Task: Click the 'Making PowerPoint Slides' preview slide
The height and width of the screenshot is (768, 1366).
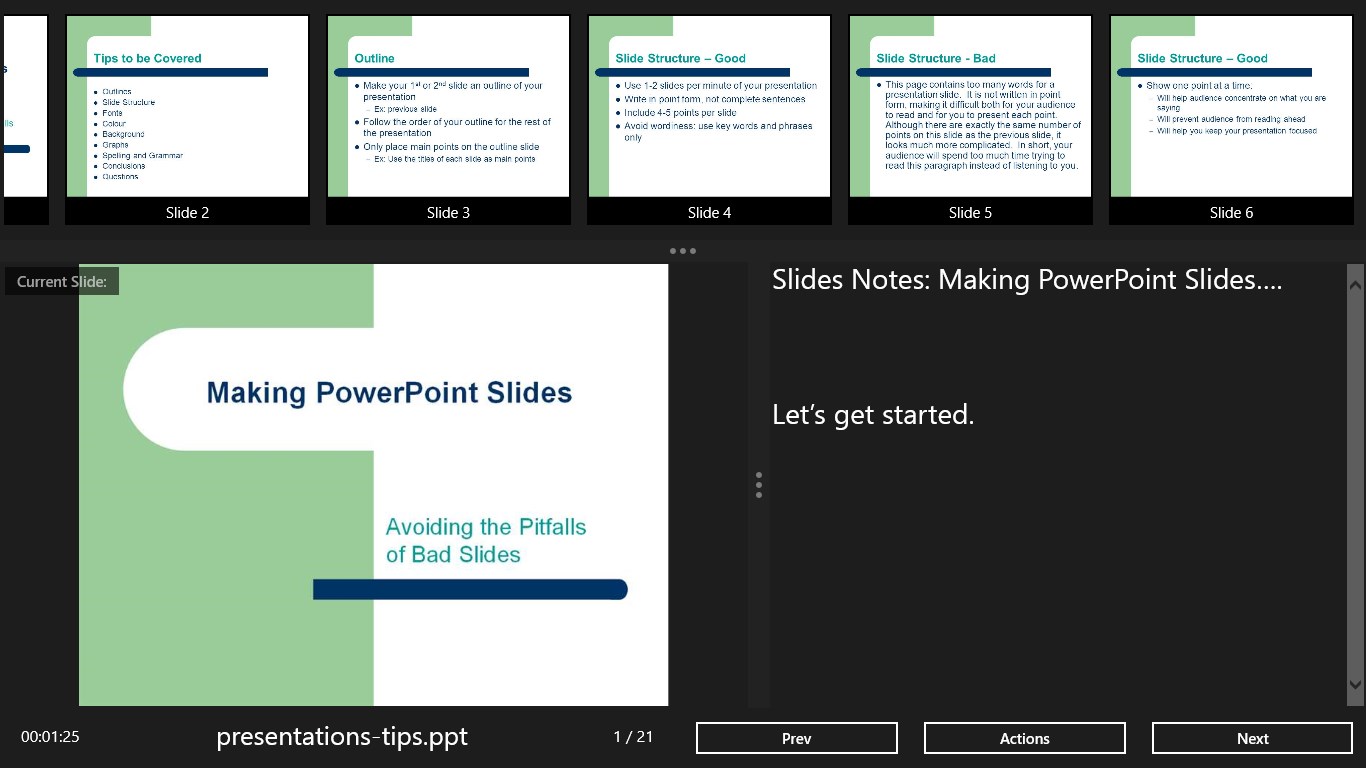Action: pos(373,484)
